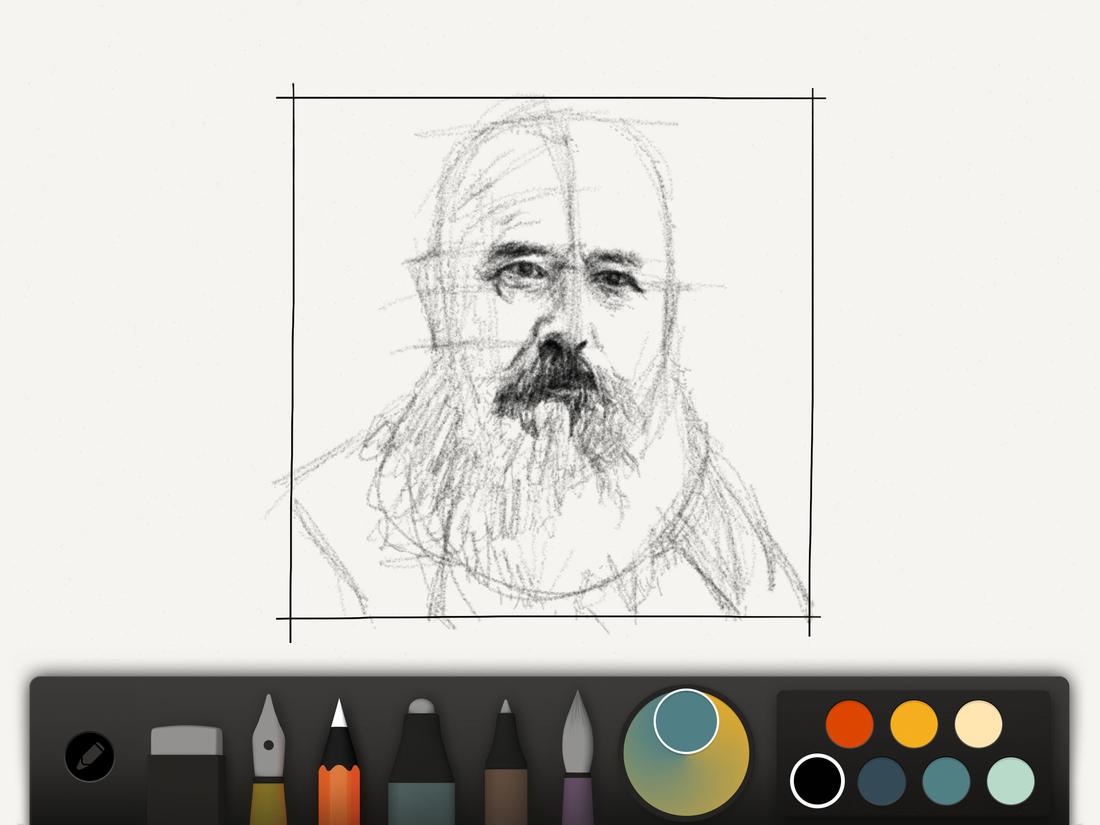Tap the penciled frame border around the portrait

[x=290, y=350]
